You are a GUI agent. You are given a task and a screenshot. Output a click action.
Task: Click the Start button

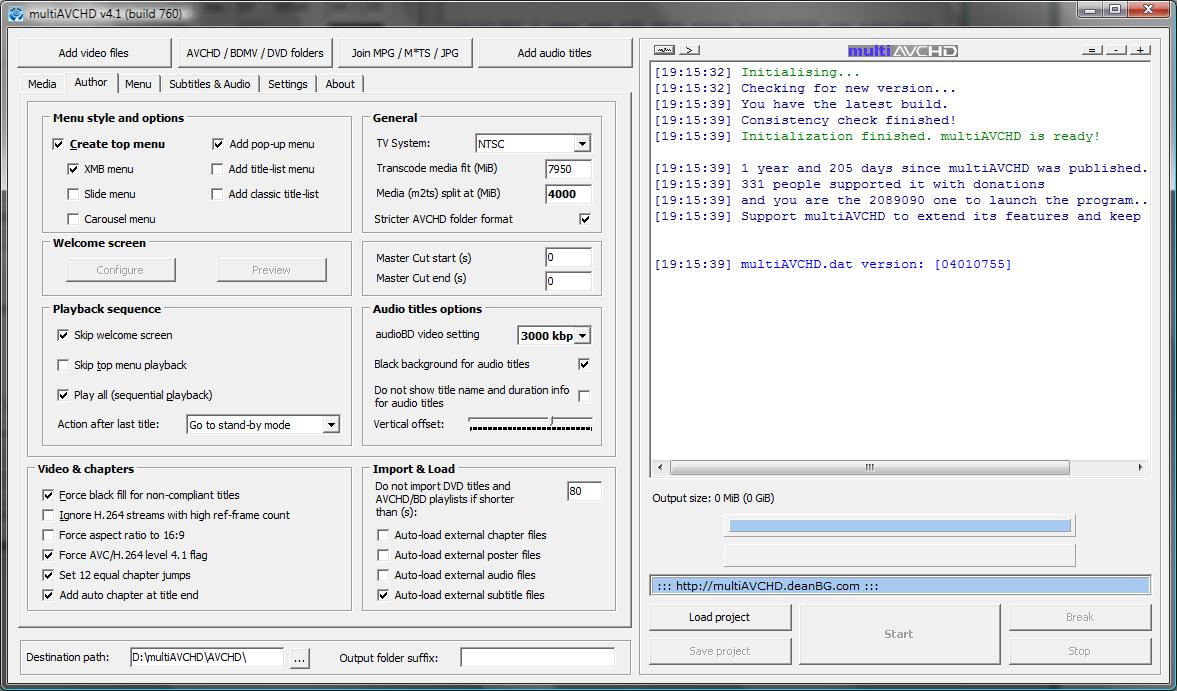pos(899,635)
